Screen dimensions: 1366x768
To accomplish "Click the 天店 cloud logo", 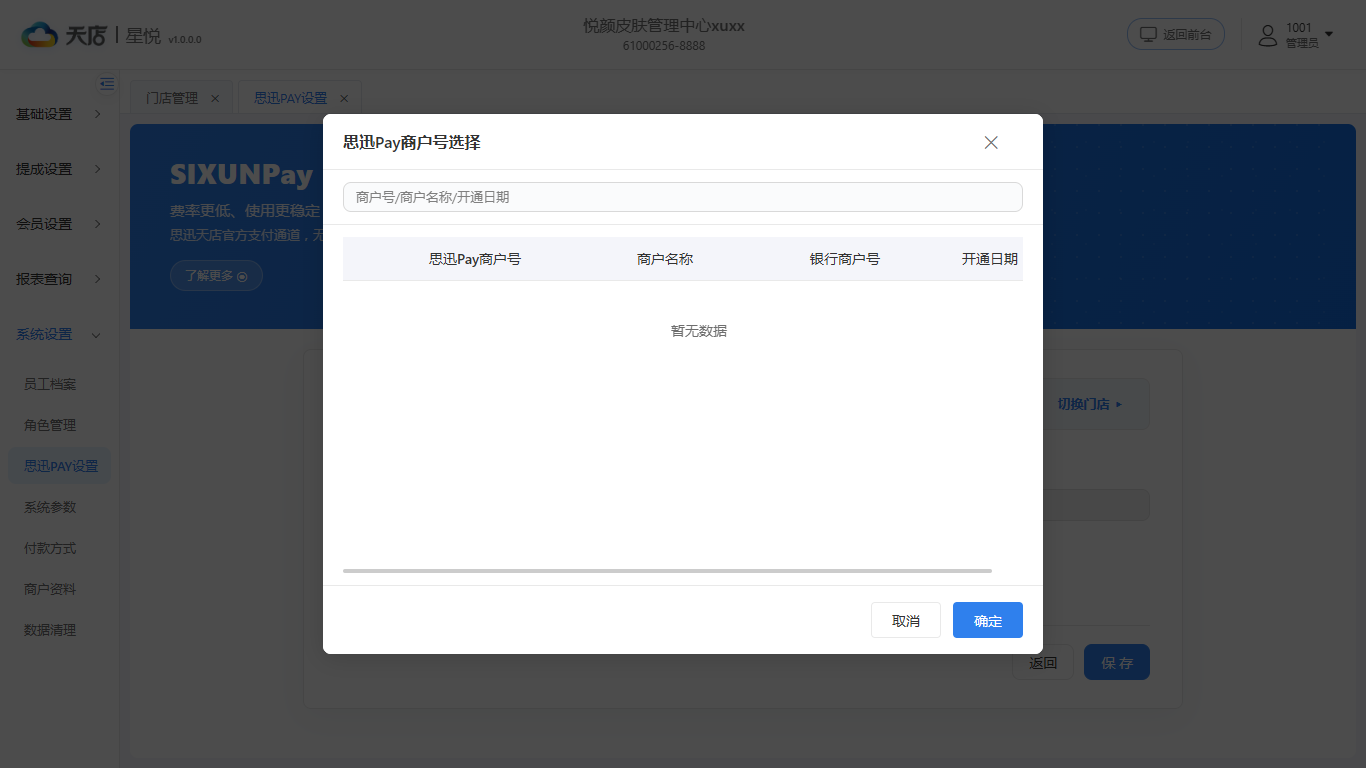I will 63,35.
